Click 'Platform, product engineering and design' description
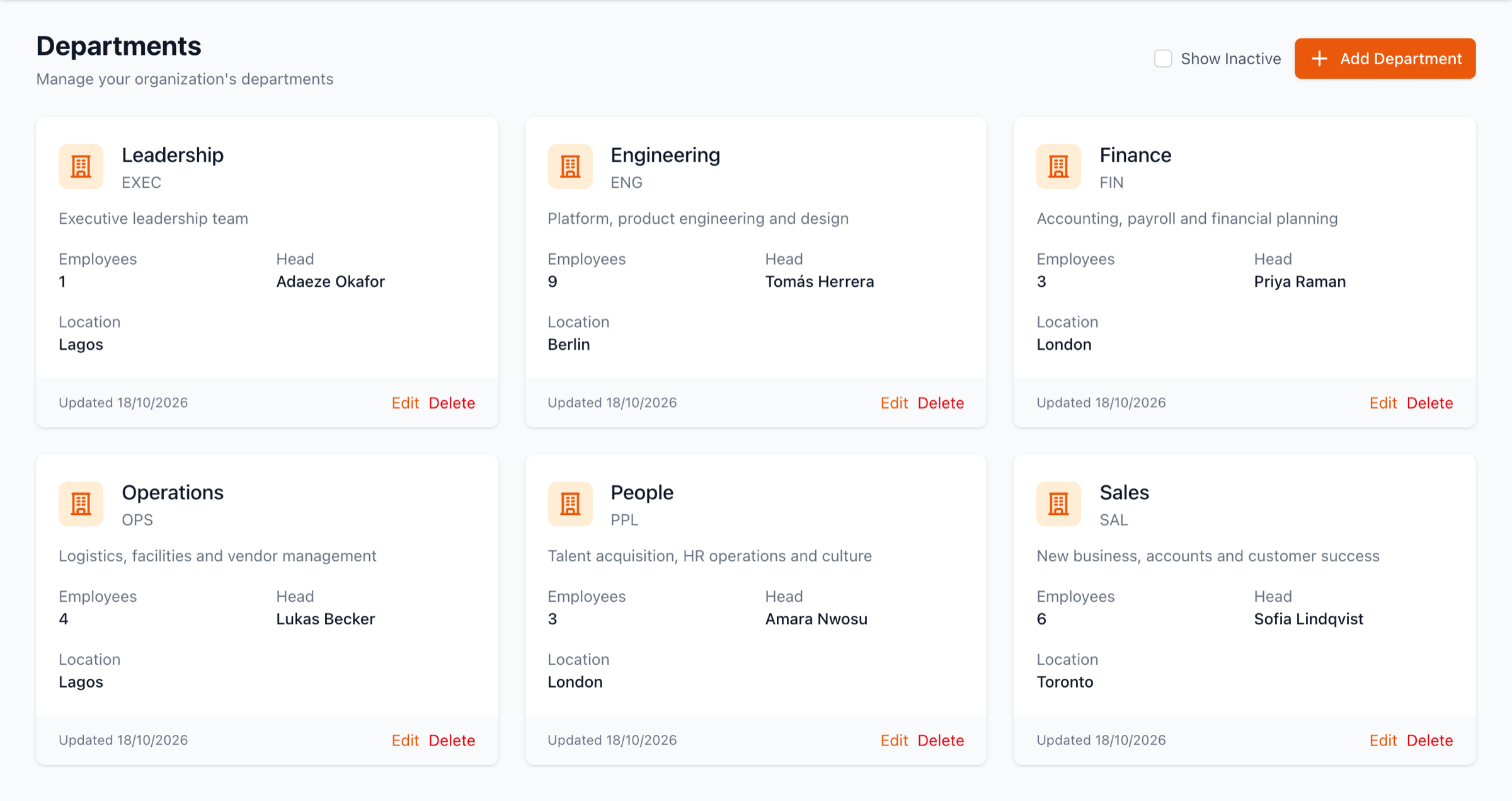This screenshot has height=801, width=1512. pyautogui.click(x=698, y=219)
